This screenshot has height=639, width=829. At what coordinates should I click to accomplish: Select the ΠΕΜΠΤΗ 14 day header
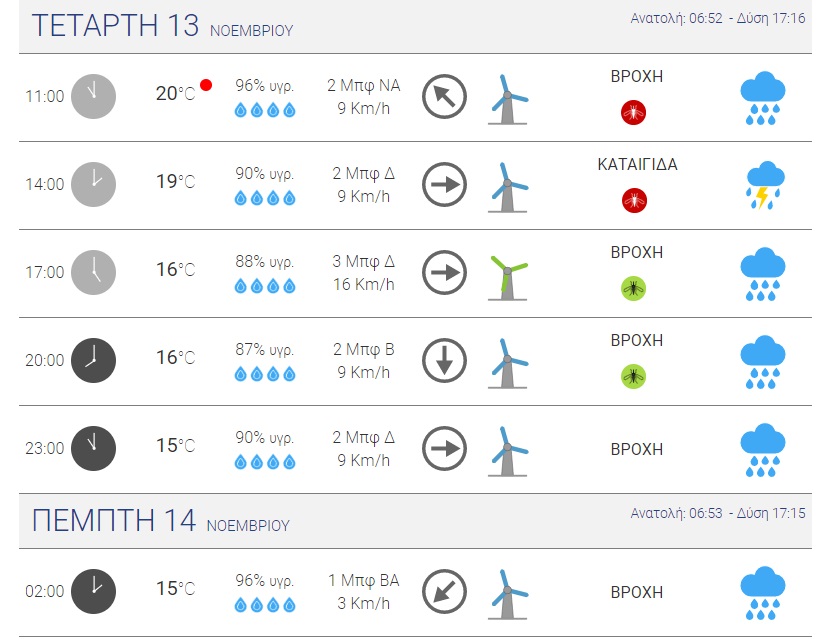pos(115,520)
